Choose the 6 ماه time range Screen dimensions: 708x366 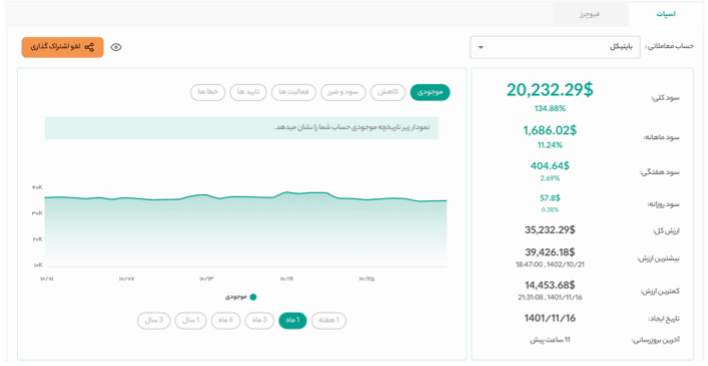tap(225, 320)
